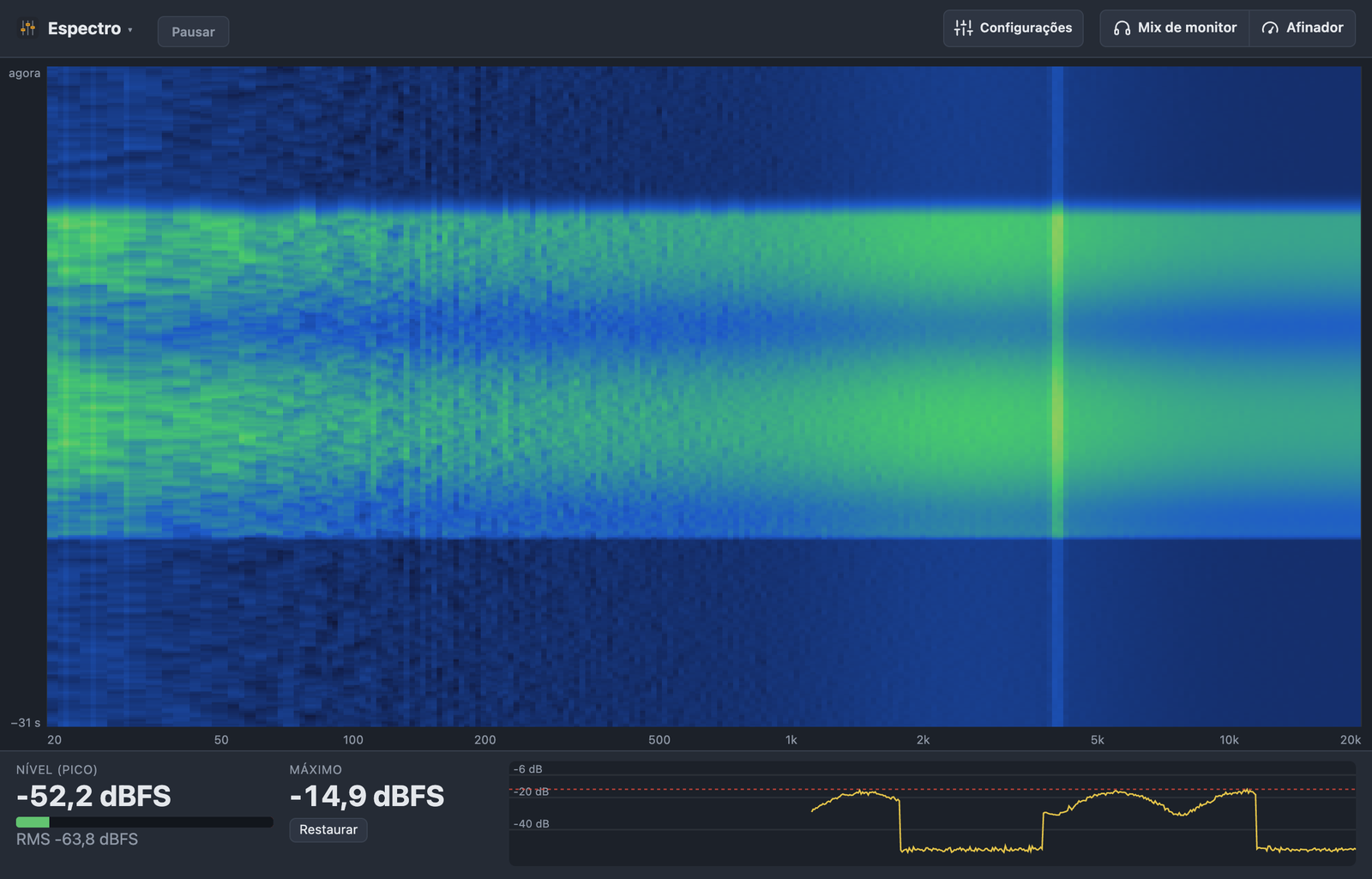Image resolution: width=1372 pixels, height=879 pixels.
Task: Click the NÍVEL (PICO) label
Action: coord(57,770)
